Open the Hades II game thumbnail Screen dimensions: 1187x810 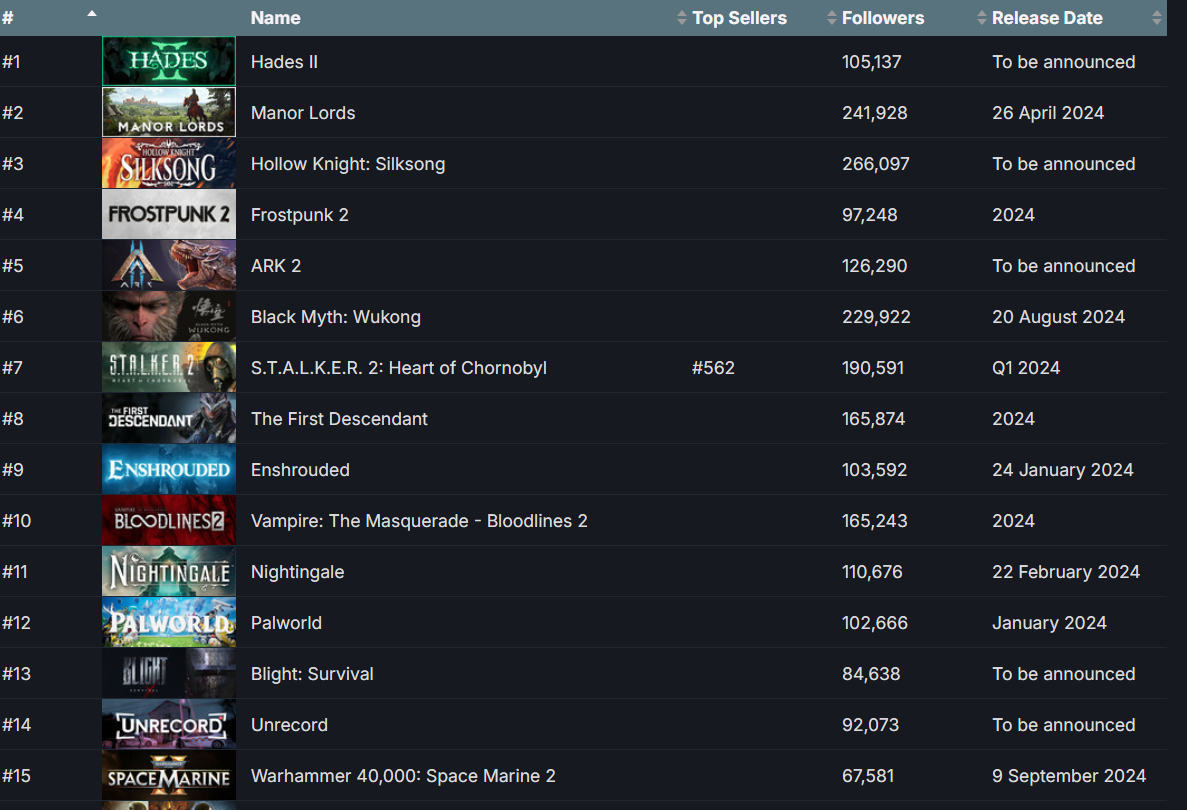click(169, 61)
